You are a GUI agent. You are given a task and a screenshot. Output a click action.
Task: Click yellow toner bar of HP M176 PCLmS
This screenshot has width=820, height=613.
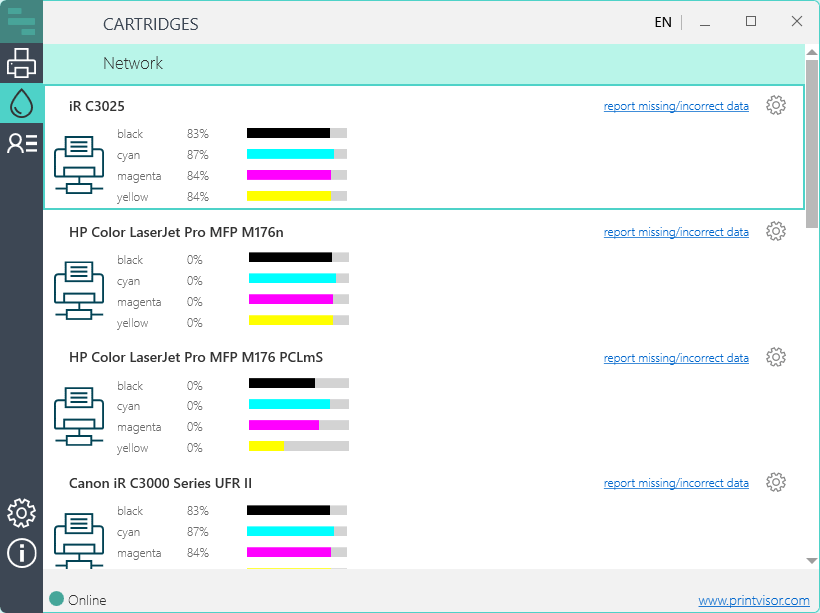(298, 448)
